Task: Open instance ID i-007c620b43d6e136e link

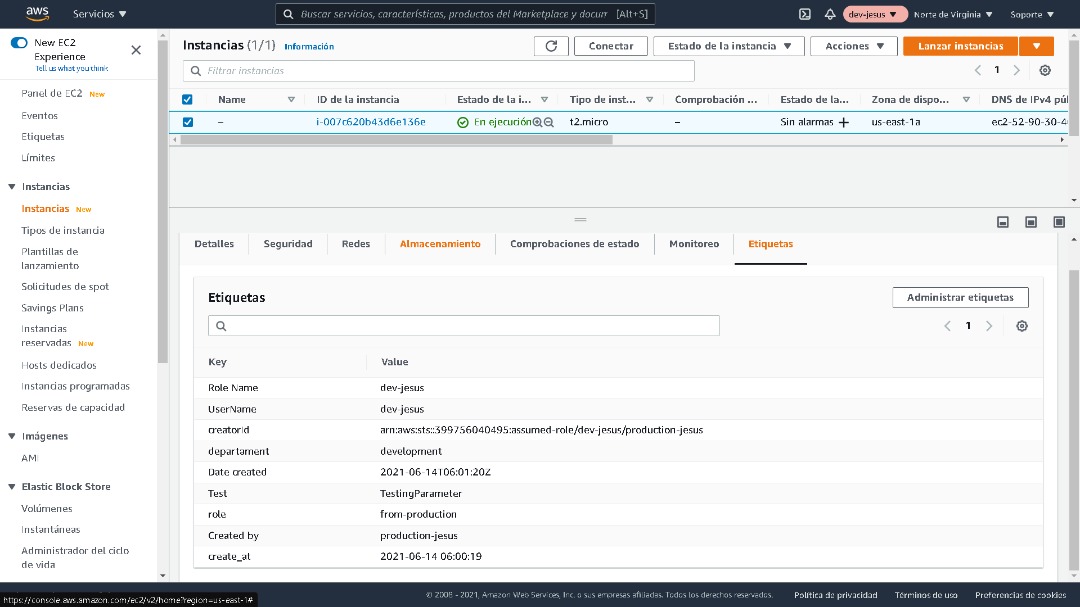Action: [x=371, y=122]
